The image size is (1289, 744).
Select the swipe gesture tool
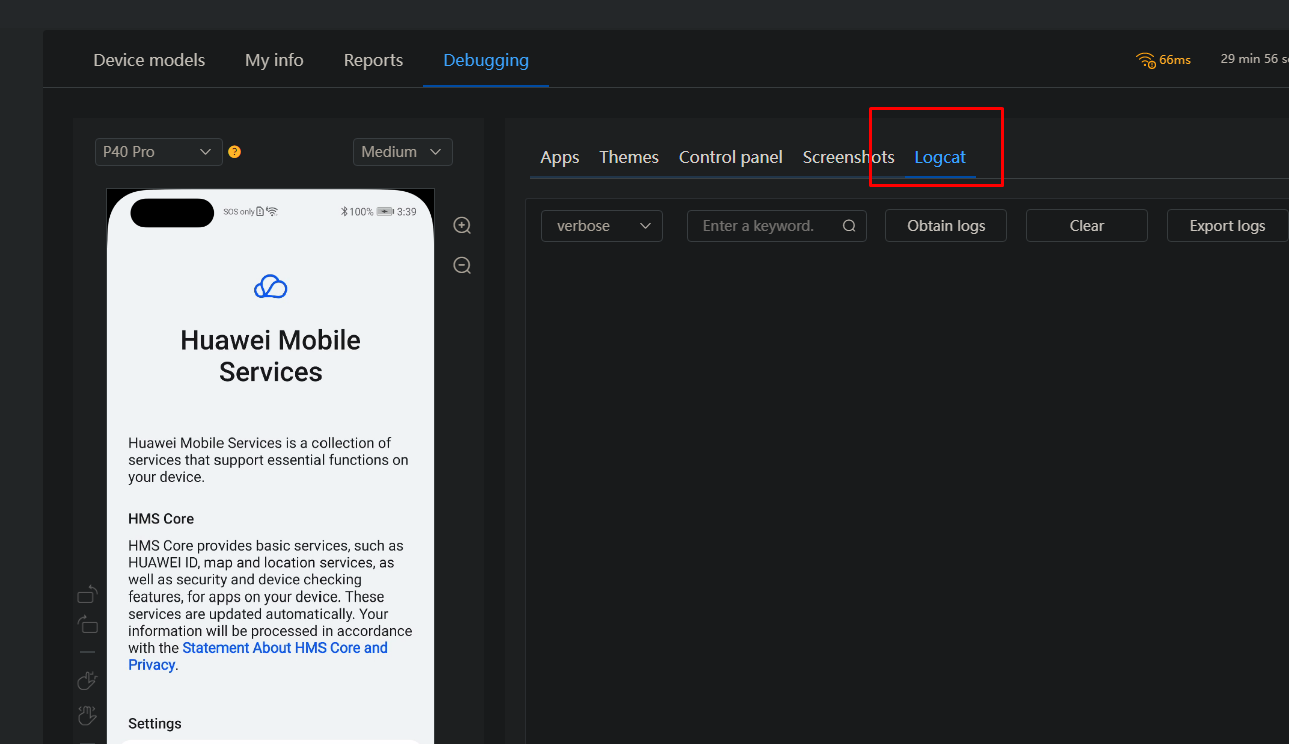87,715
